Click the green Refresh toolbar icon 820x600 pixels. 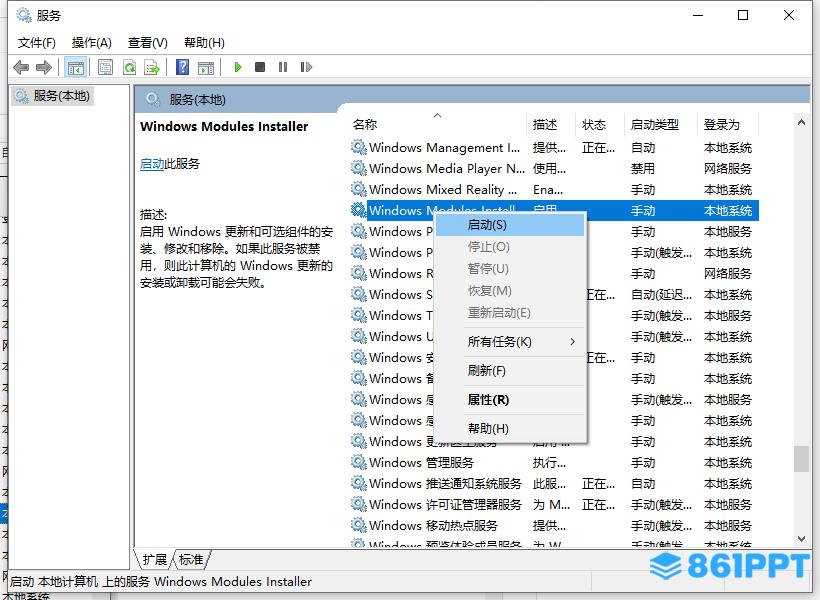point(129,67)
